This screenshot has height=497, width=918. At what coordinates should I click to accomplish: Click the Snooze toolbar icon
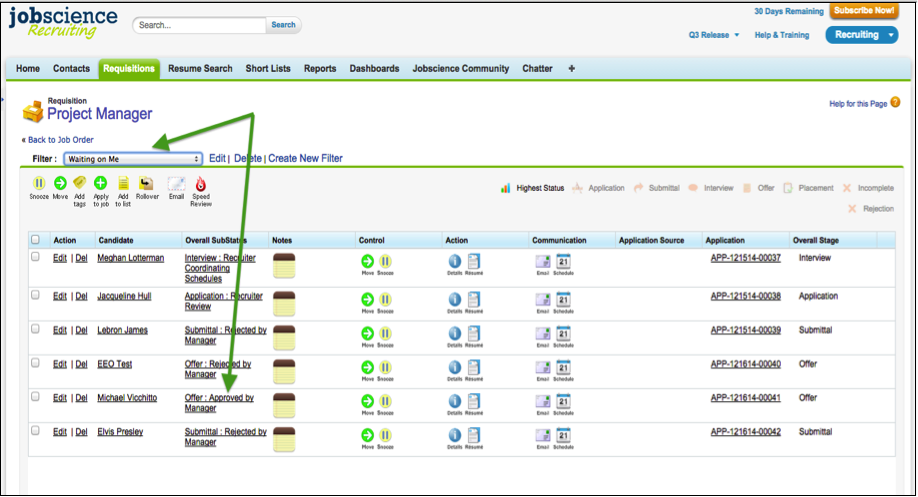point(39,183)
